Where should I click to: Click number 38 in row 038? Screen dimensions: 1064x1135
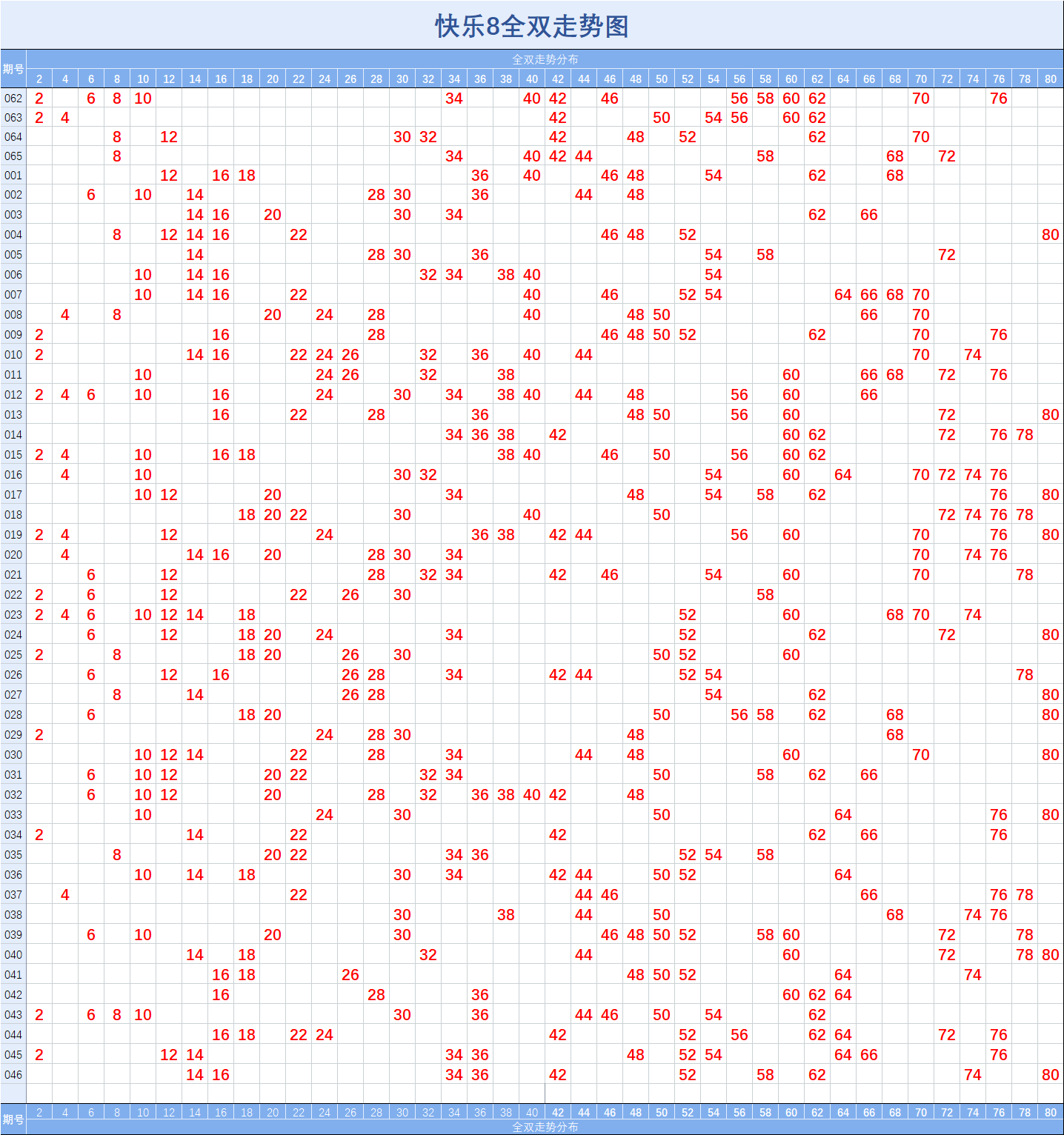pyautogui.click(x=506, y=915)
